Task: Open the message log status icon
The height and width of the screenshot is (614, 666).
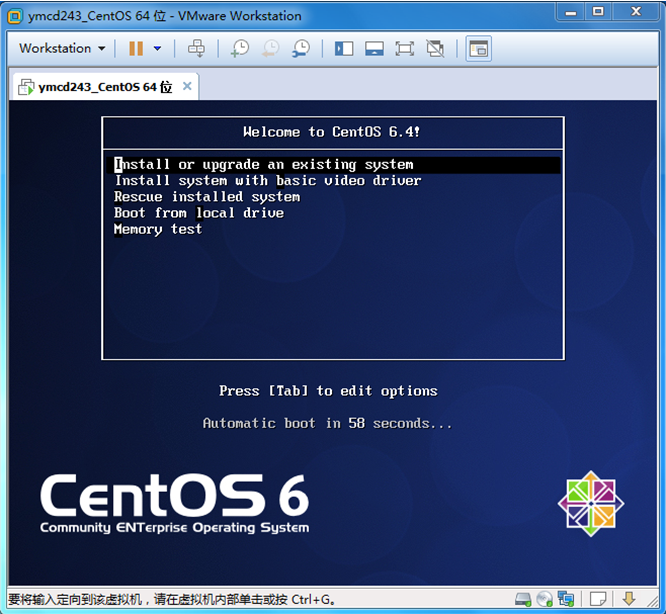Action: point(598,600)
